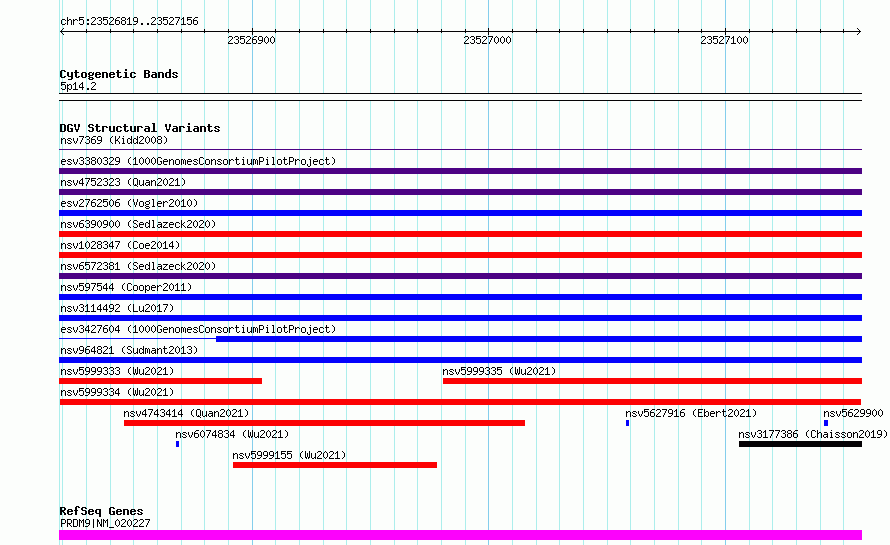
Task: Click the 23527100 ruler position label
Action: 724,40
